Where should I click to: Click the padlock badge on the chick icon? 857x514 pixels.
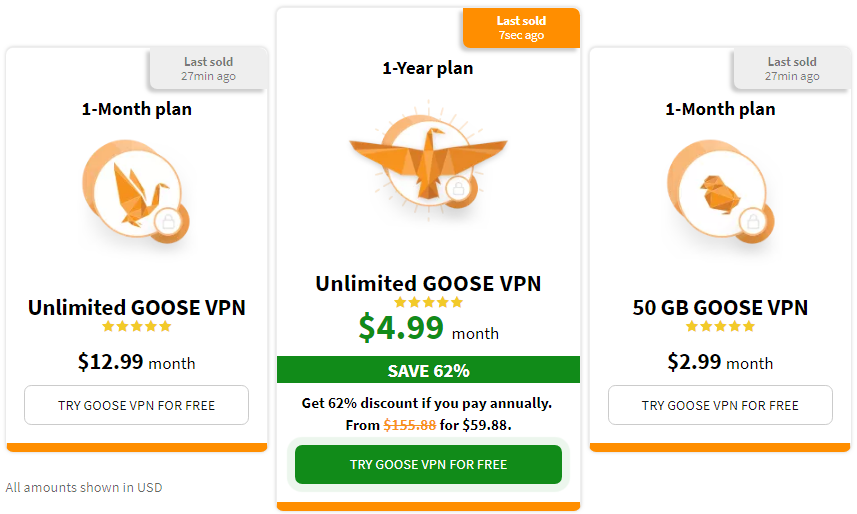coord(754,222)
